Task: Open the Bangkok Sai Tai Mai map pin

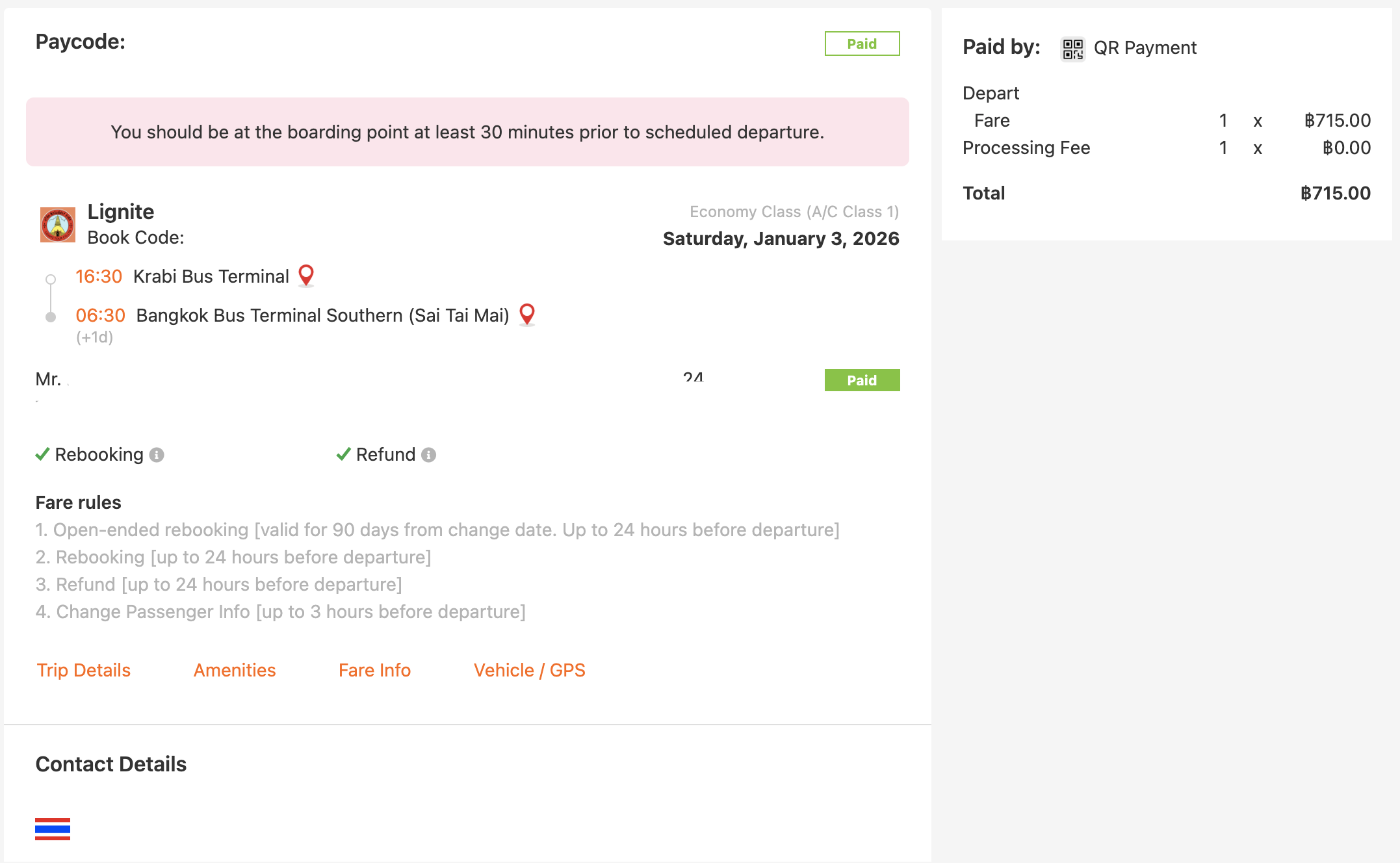Action: pyautogui.click(x=527, y=315)
